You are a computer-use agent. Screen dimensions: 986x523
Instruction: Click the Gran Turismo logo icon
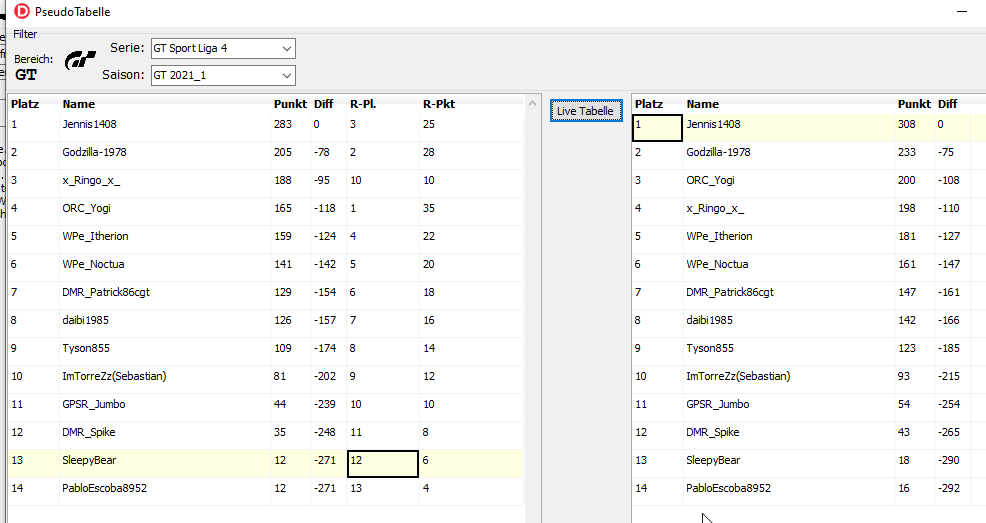[80, 61]
